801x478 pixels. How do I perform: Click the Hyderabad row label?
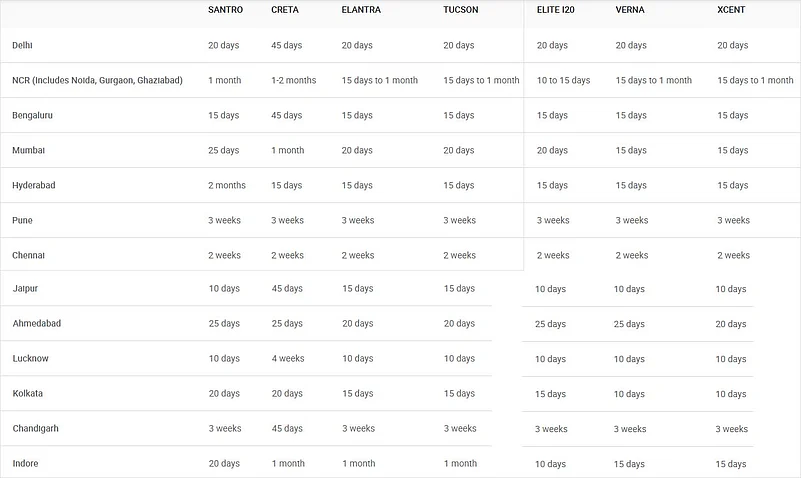pyautogui.click(x=34, y=185)
